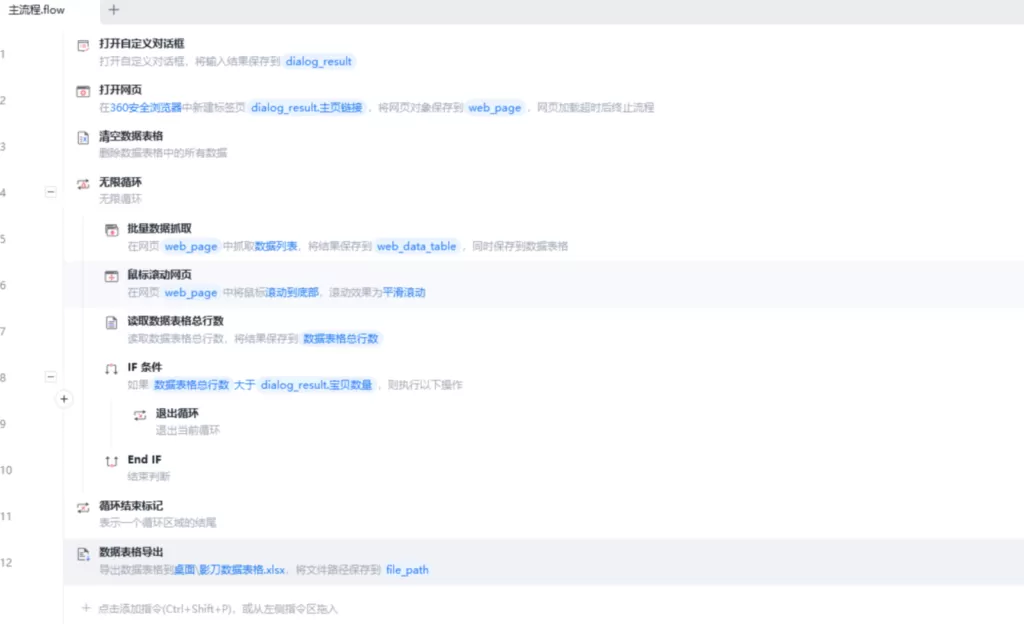Click the 批量数据抓取 data scraping icon
The width and height of the screenshot is (1024, 624).
coord(110,229)
